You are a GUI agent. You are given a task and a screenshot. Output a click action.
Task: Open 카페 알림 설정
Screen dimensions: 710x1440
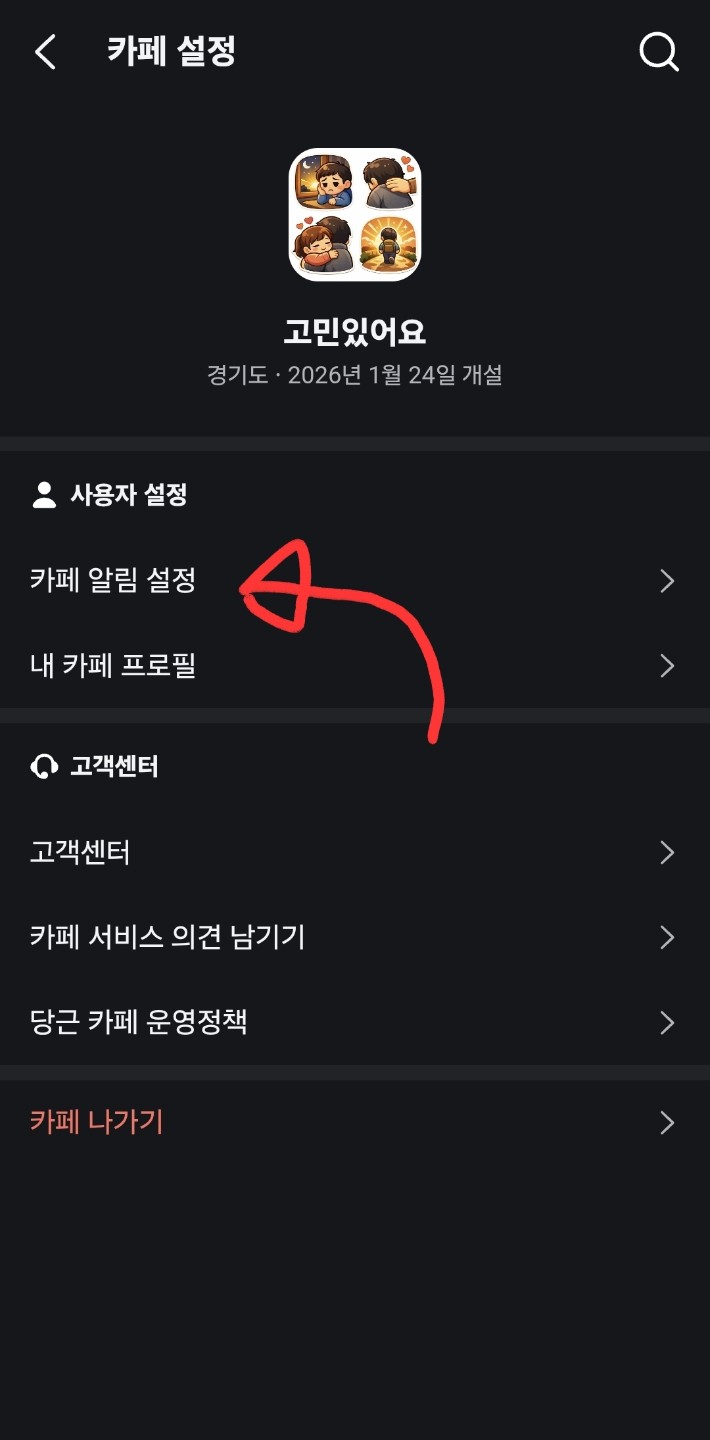coord(355,581)
